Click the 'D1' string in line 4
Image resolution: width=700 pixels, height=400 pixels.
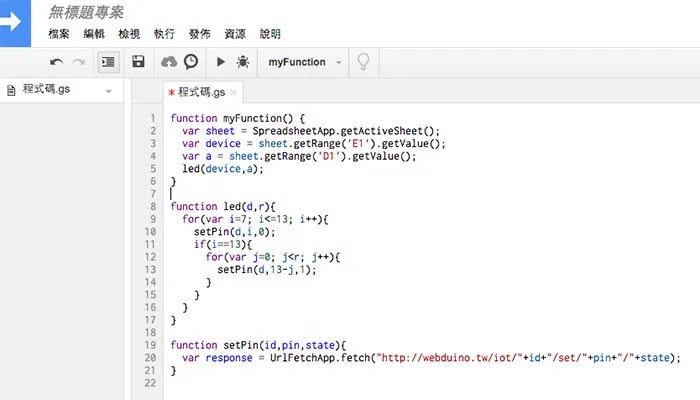[x=329, y=156]
